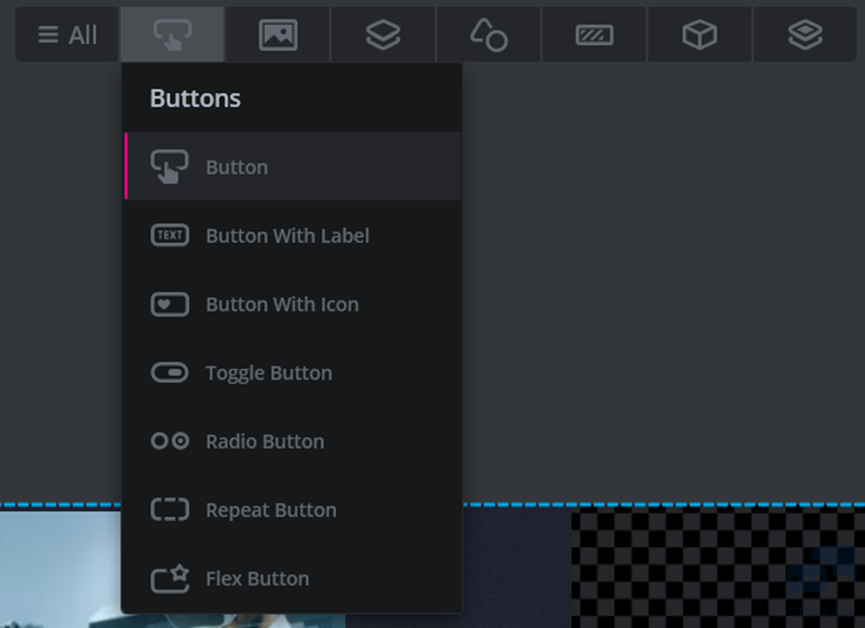Click the photo thumbnail at bottom left
865x628 pixels.
(x=61, y=570)
